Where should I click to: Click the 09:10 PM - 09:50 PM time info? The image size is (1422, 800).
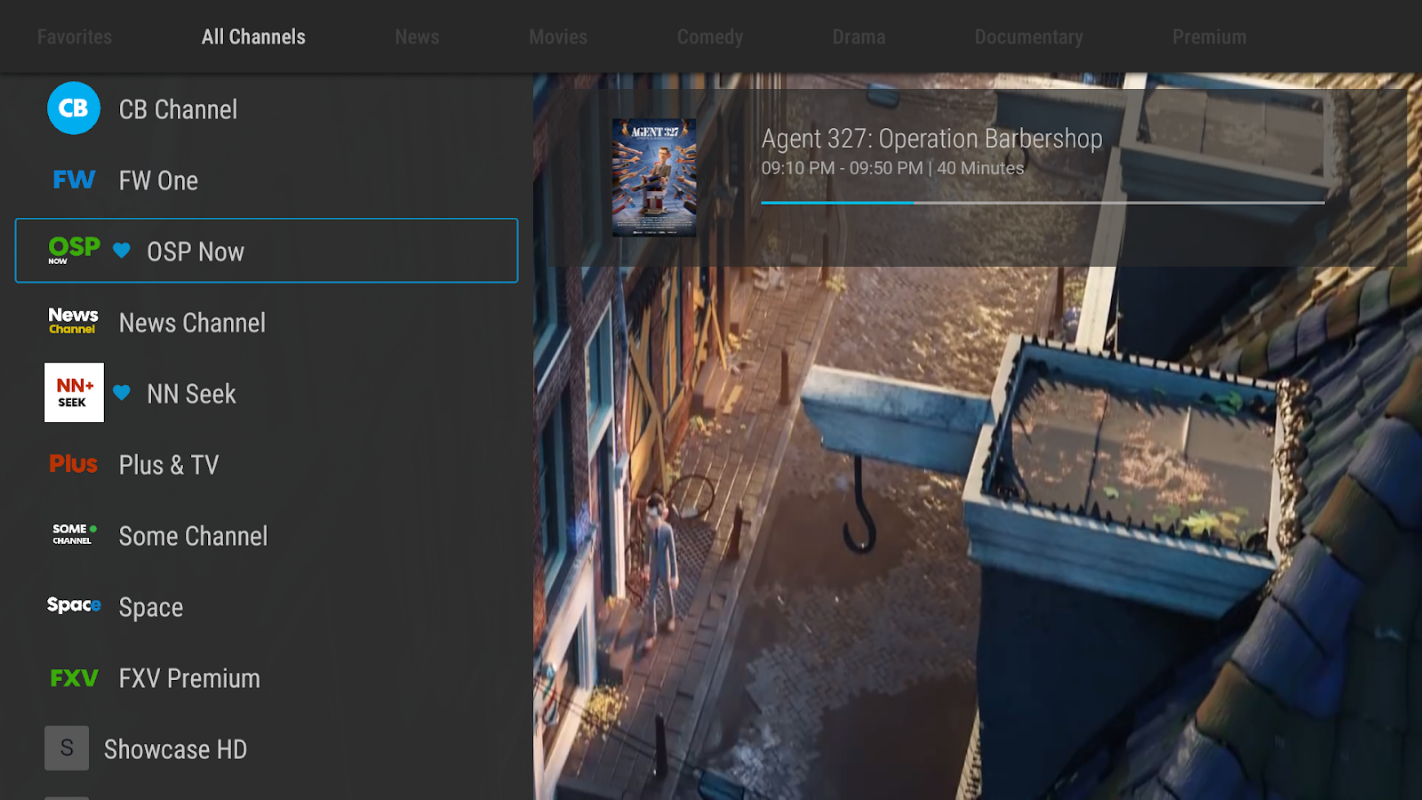click(893, 168)
